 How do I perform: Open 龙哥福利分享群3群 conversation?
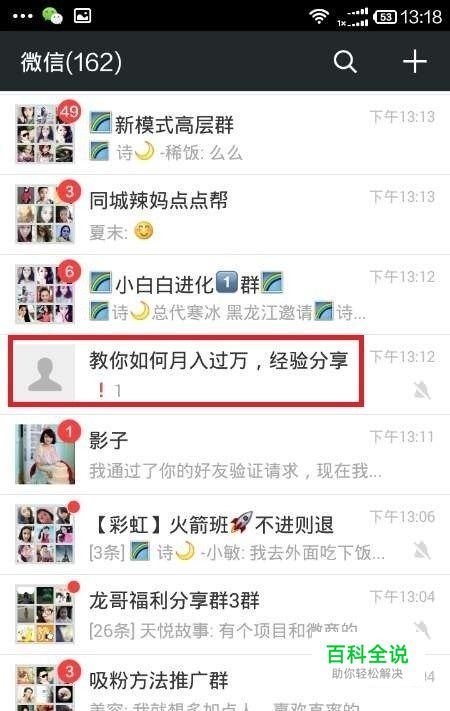tap(225, 615)
